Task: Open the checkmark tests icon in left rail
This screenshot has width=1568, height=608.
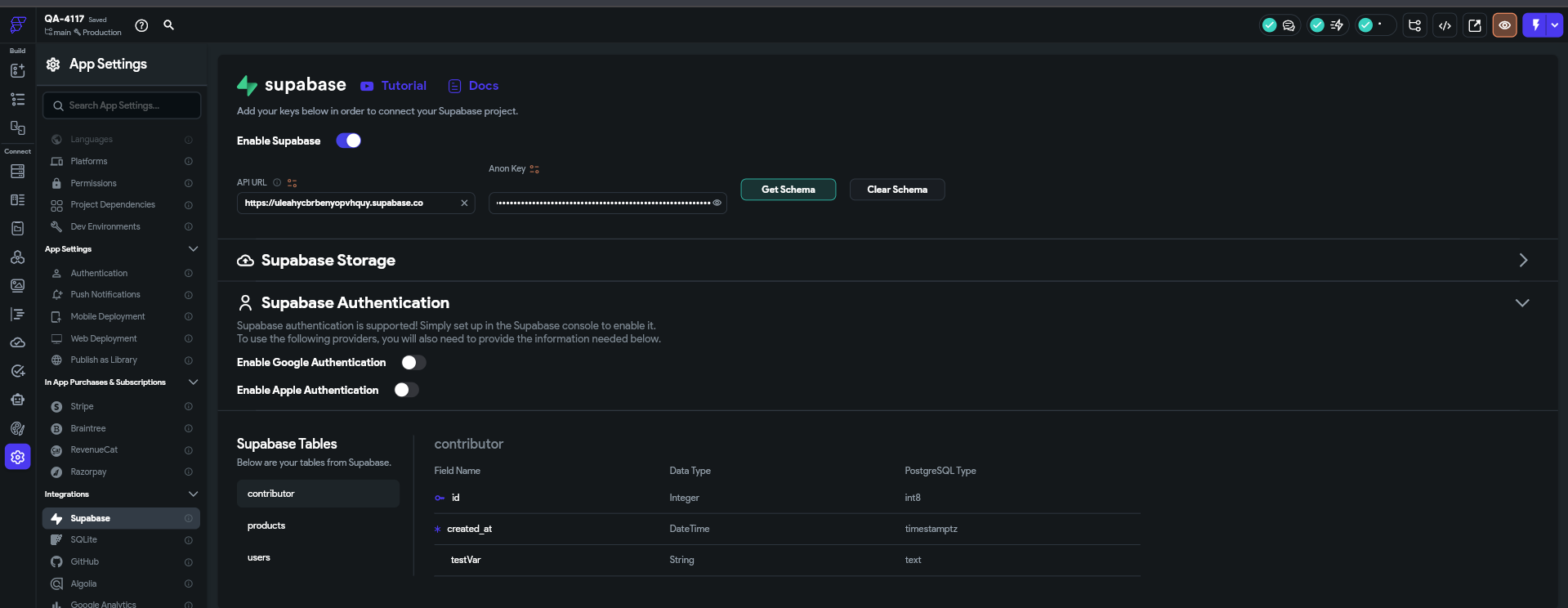Action: click(17, 371)
